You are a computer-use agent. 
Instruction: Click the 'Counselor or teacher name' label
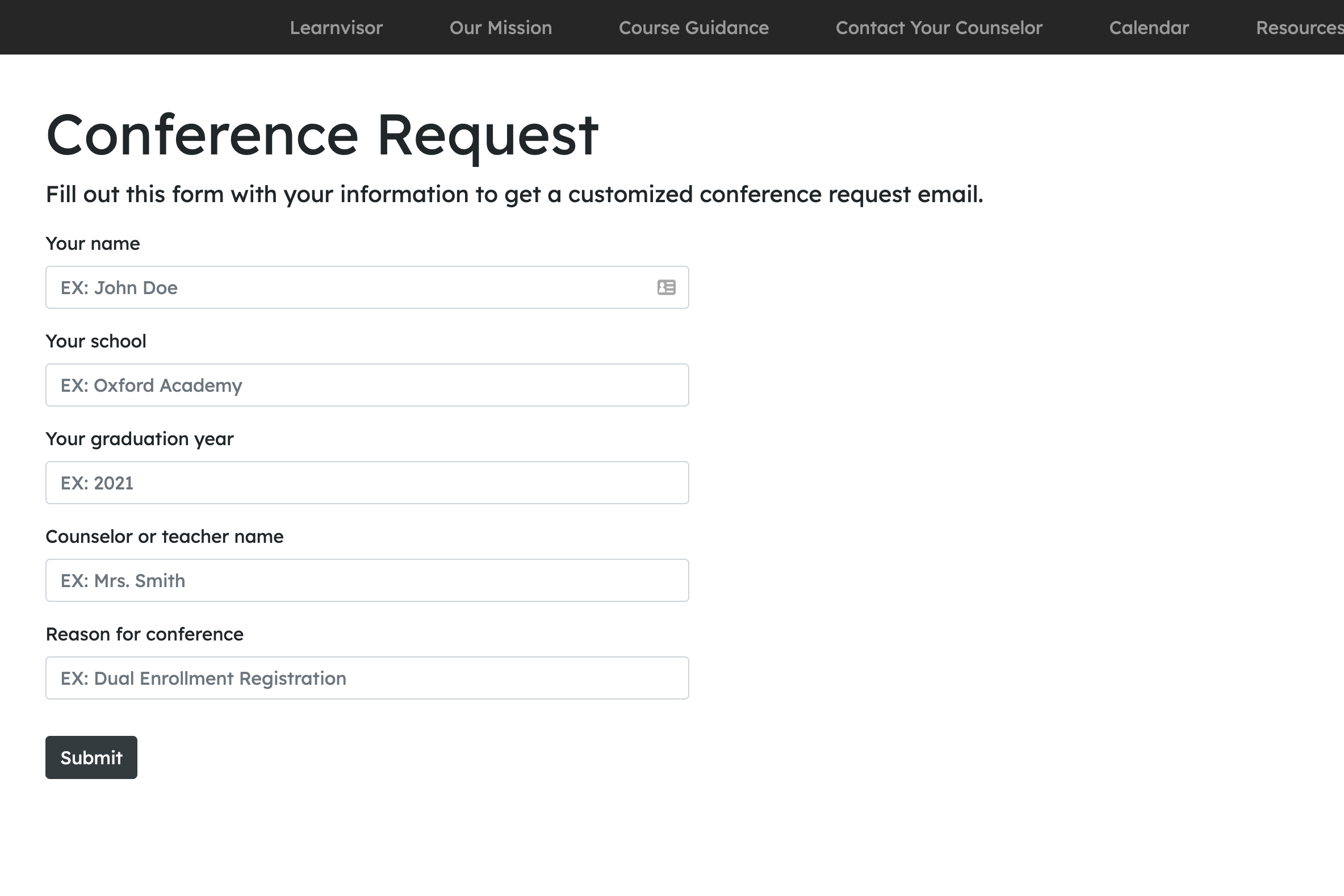point(165,537)
